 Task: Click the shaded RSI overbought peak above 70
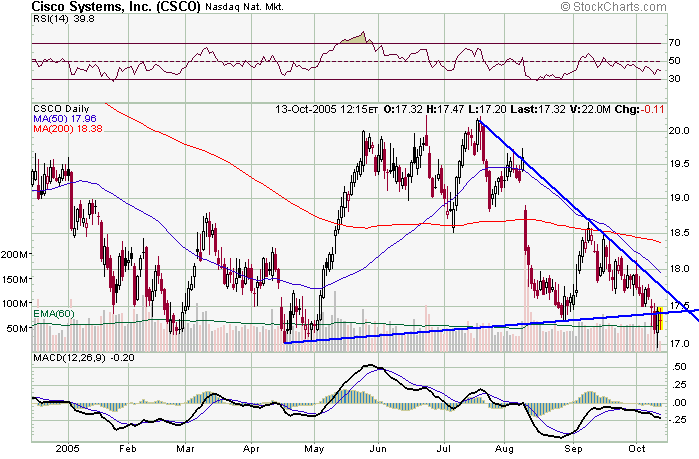pyautogui.click(x=358, y=39)
